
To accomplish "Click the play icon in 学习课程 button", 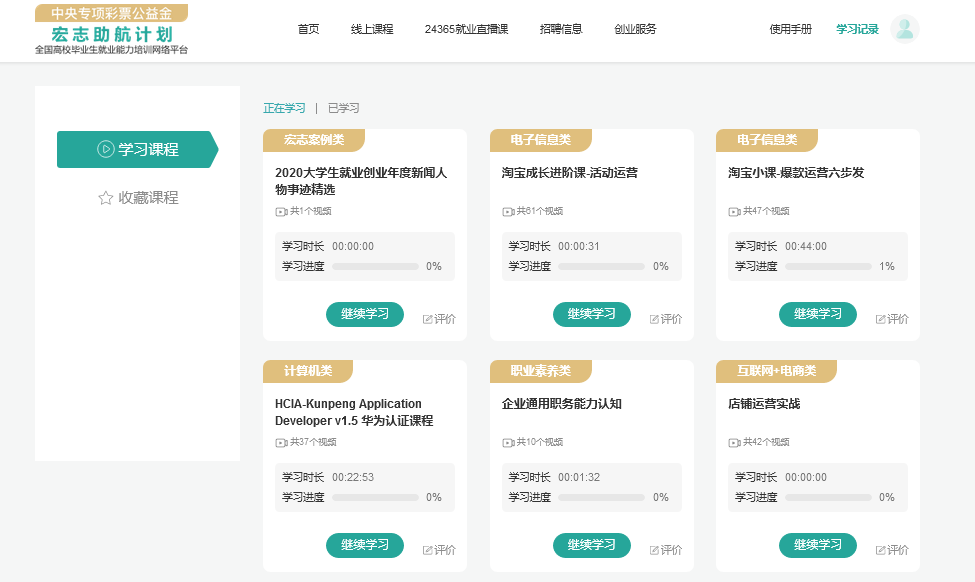I will (x=105, y=149).
